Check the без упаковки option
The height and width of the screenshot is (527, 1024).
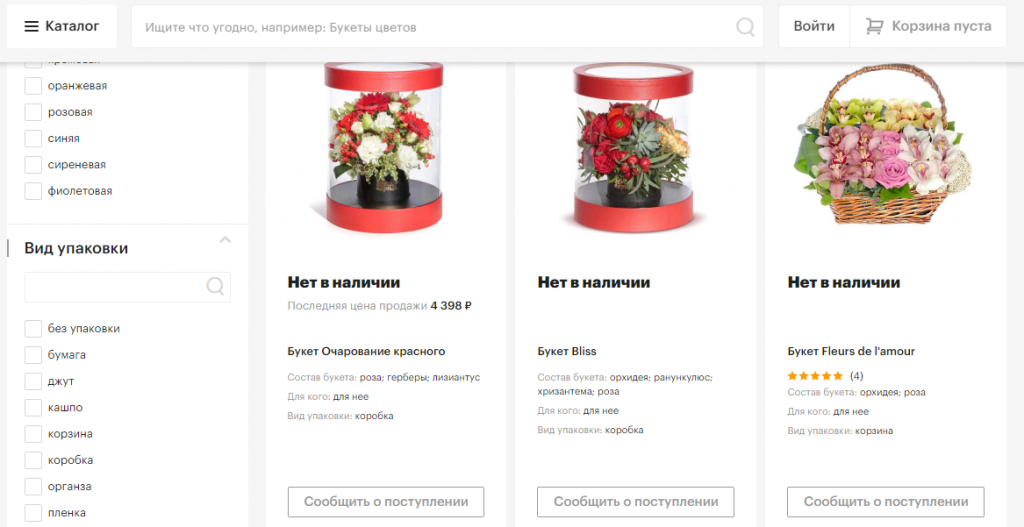(x=33, y=328)
